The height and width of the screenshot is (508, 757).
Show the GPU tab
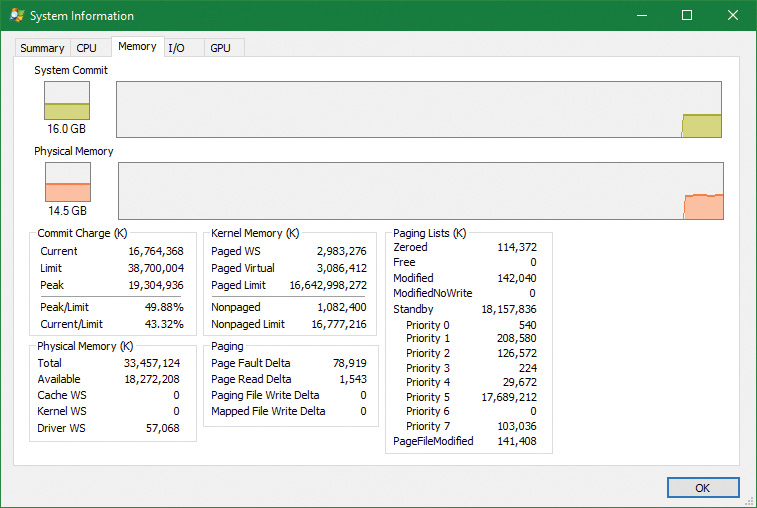[x=220, y=48]
